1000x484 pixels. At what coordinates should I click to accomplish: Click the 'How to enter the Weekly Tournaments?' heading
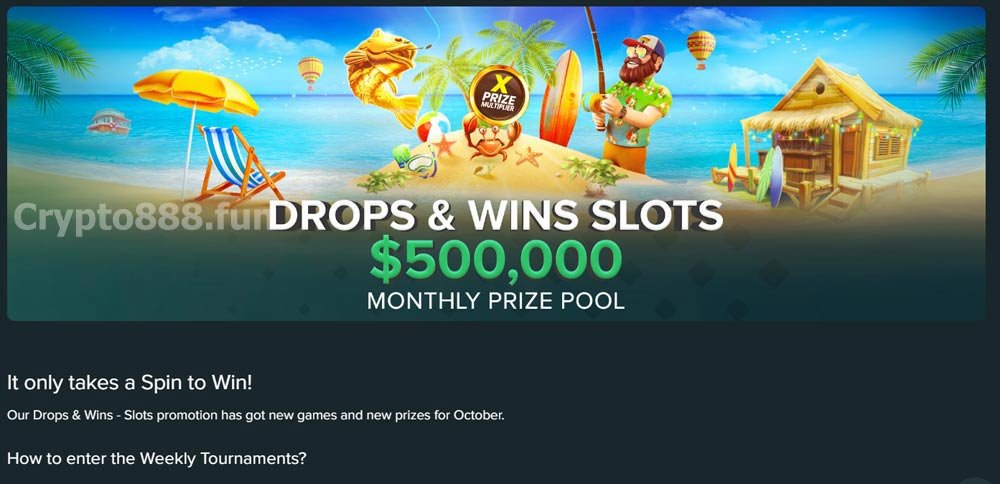pos(156,458)
